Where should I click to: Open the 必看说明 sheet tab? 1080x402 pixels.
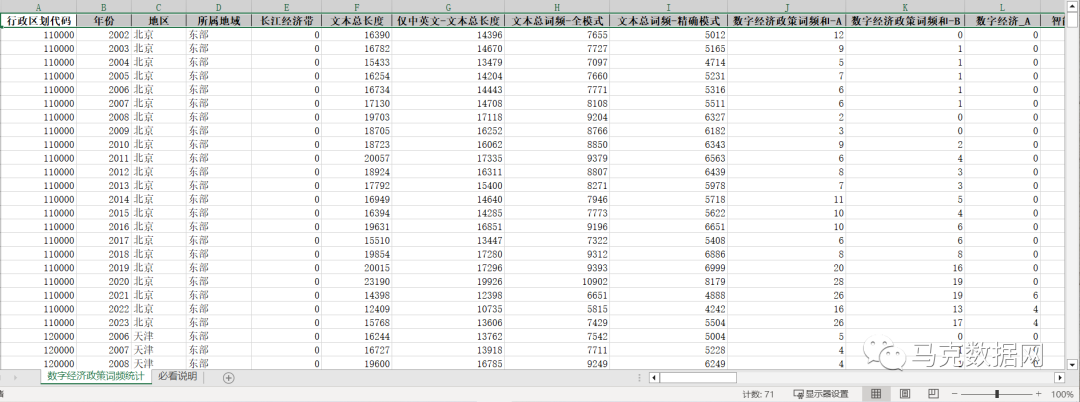[x=177, y=377]
